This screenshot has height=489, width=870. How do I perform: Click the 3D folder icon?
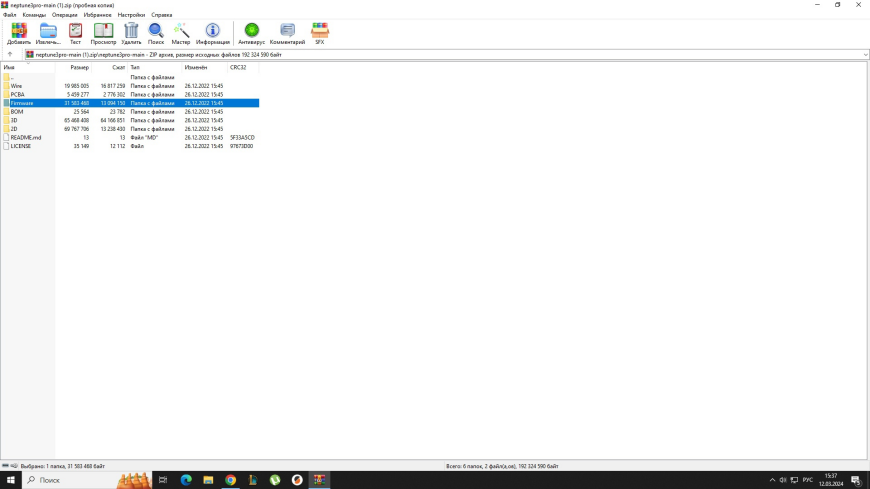6,120
